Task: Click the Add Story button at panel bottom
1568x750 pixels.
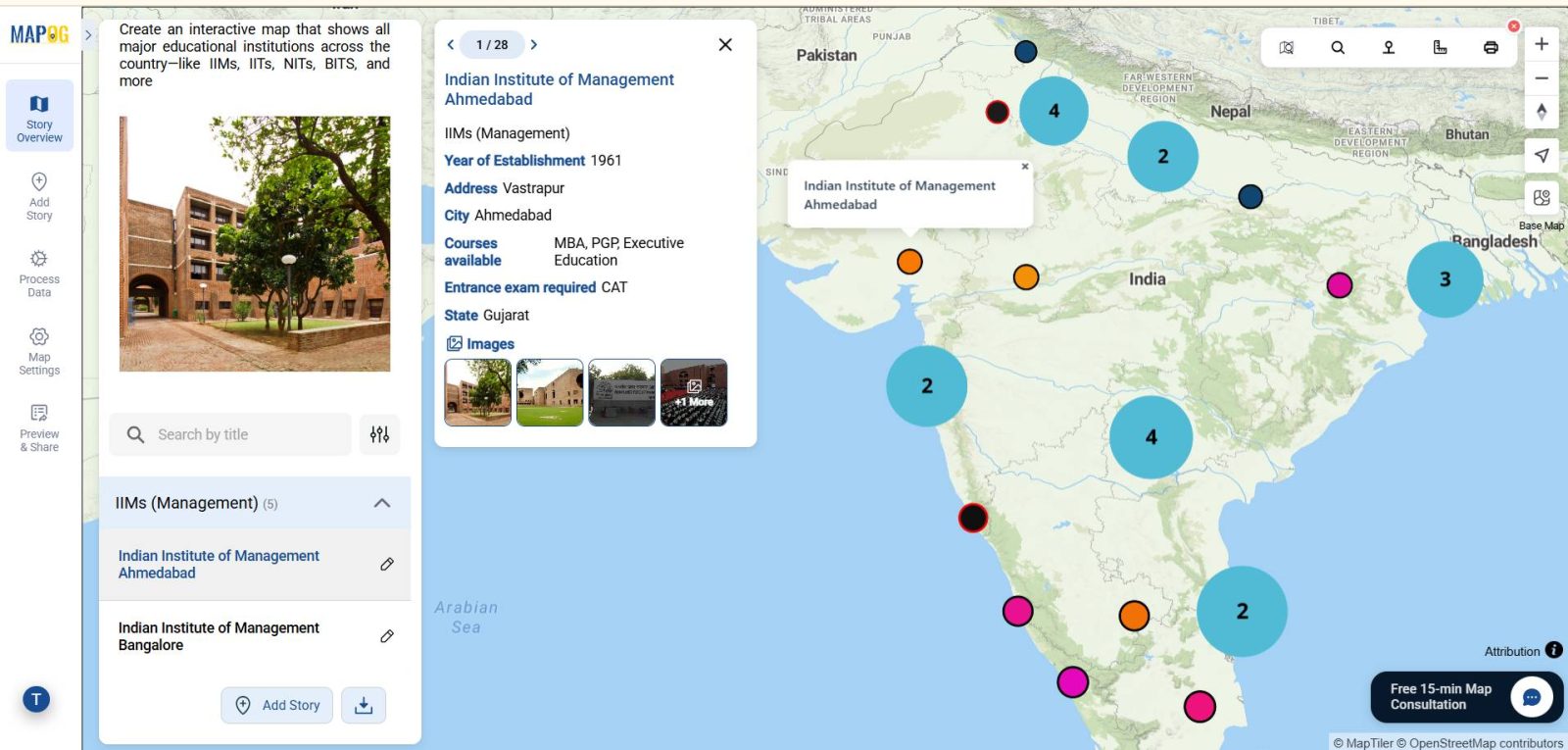Action: point(277,705)
